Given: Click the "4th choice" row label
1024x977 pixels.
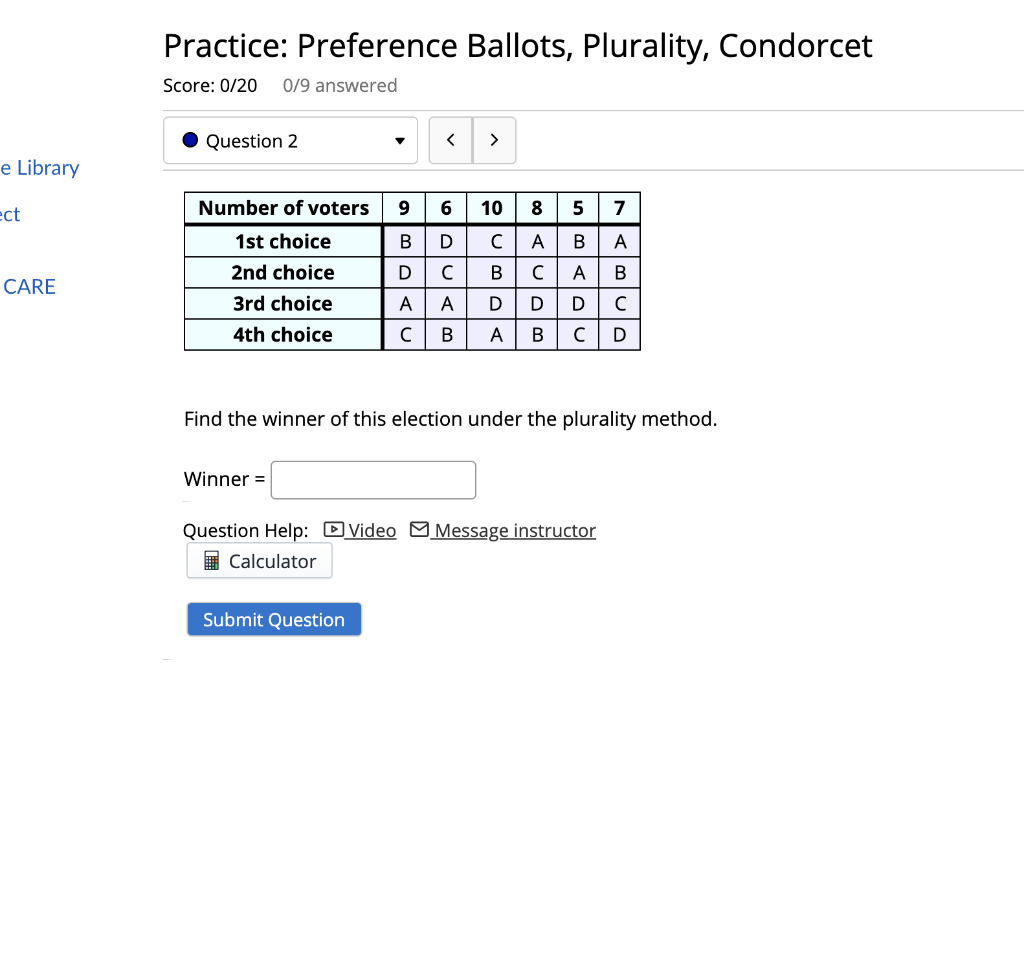Looking at the screenshot, I should click(283, 335).
